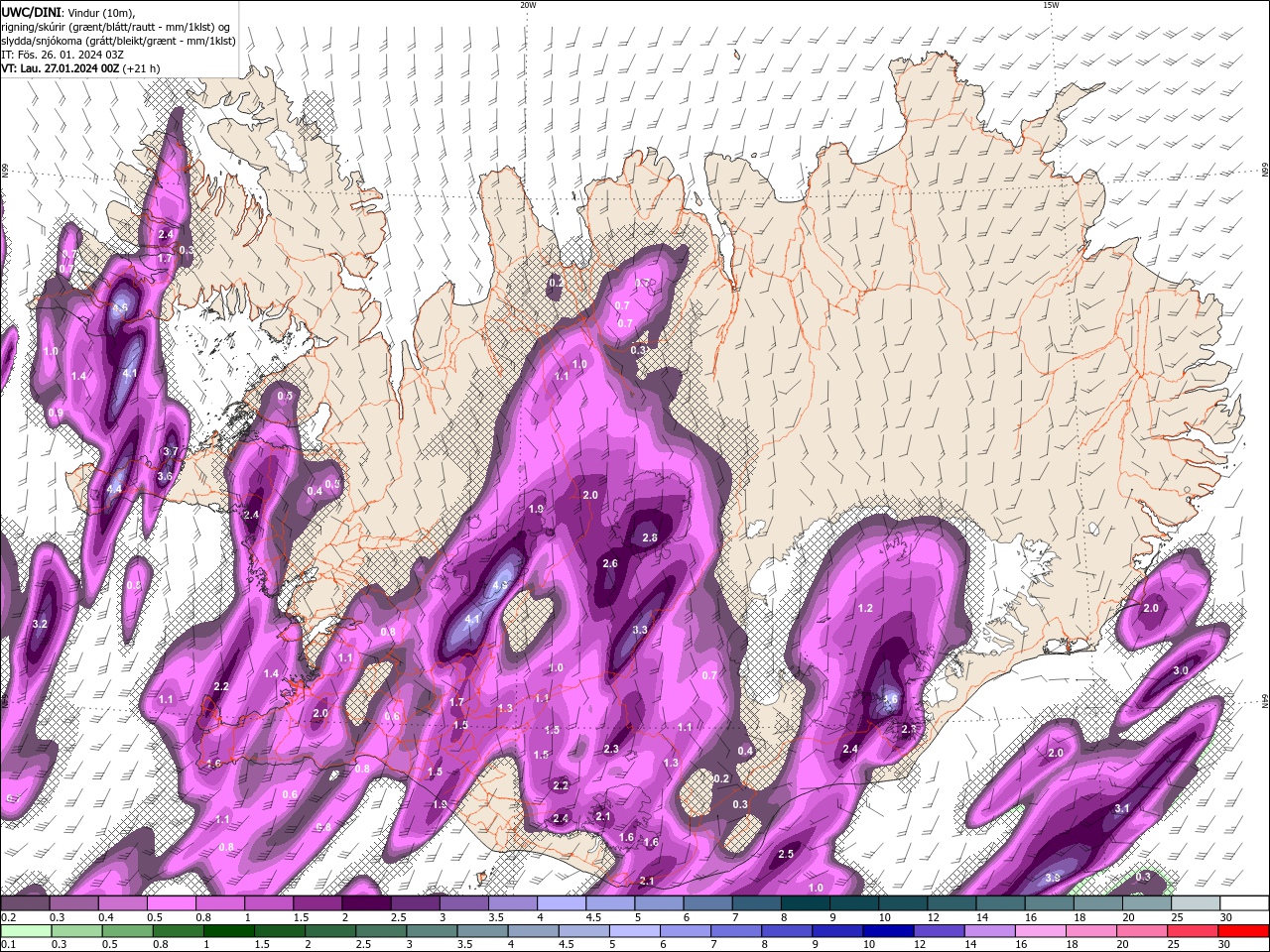Click the 3.1 precipitation value on the map
The image size is (1270, 952).
pos(1122,808)
